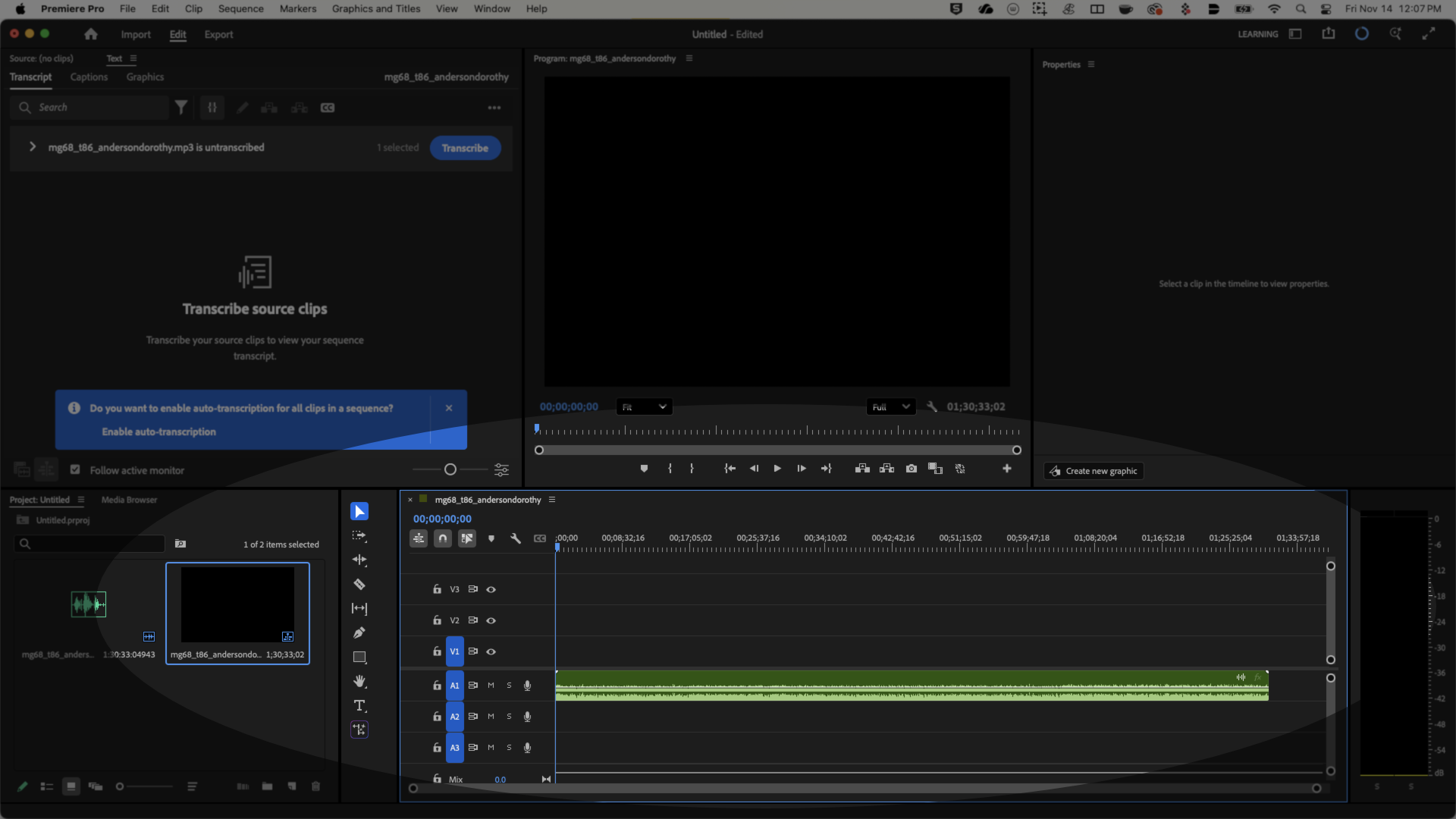Select the Razor tool
The width and height of the screenshot is (1456, 819).
tap(359, 585)
